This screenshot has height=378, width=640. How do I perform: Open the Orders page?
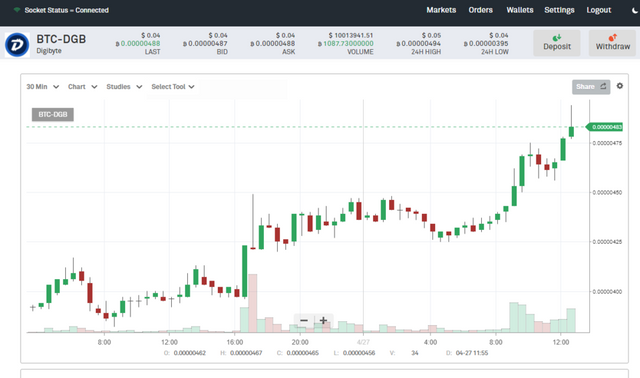click(480, 10)
